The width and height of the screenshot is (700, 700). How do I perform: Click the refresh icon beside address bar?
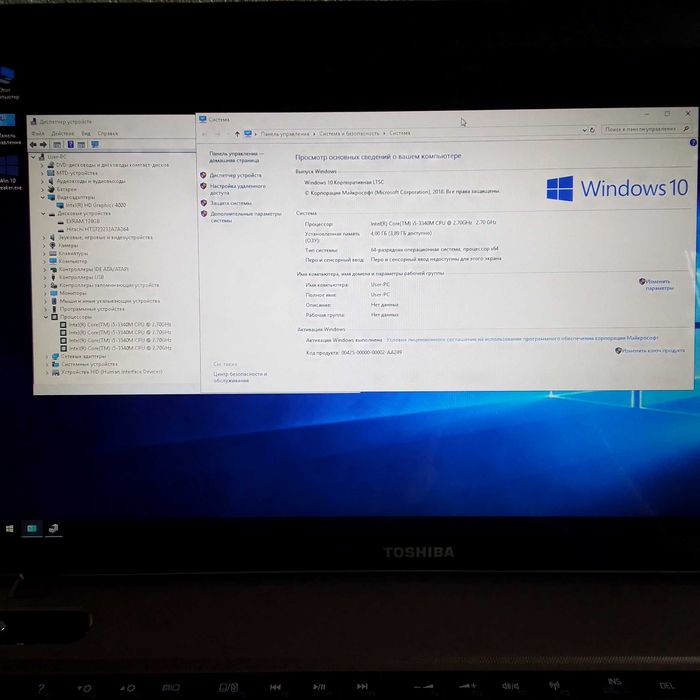592,130
